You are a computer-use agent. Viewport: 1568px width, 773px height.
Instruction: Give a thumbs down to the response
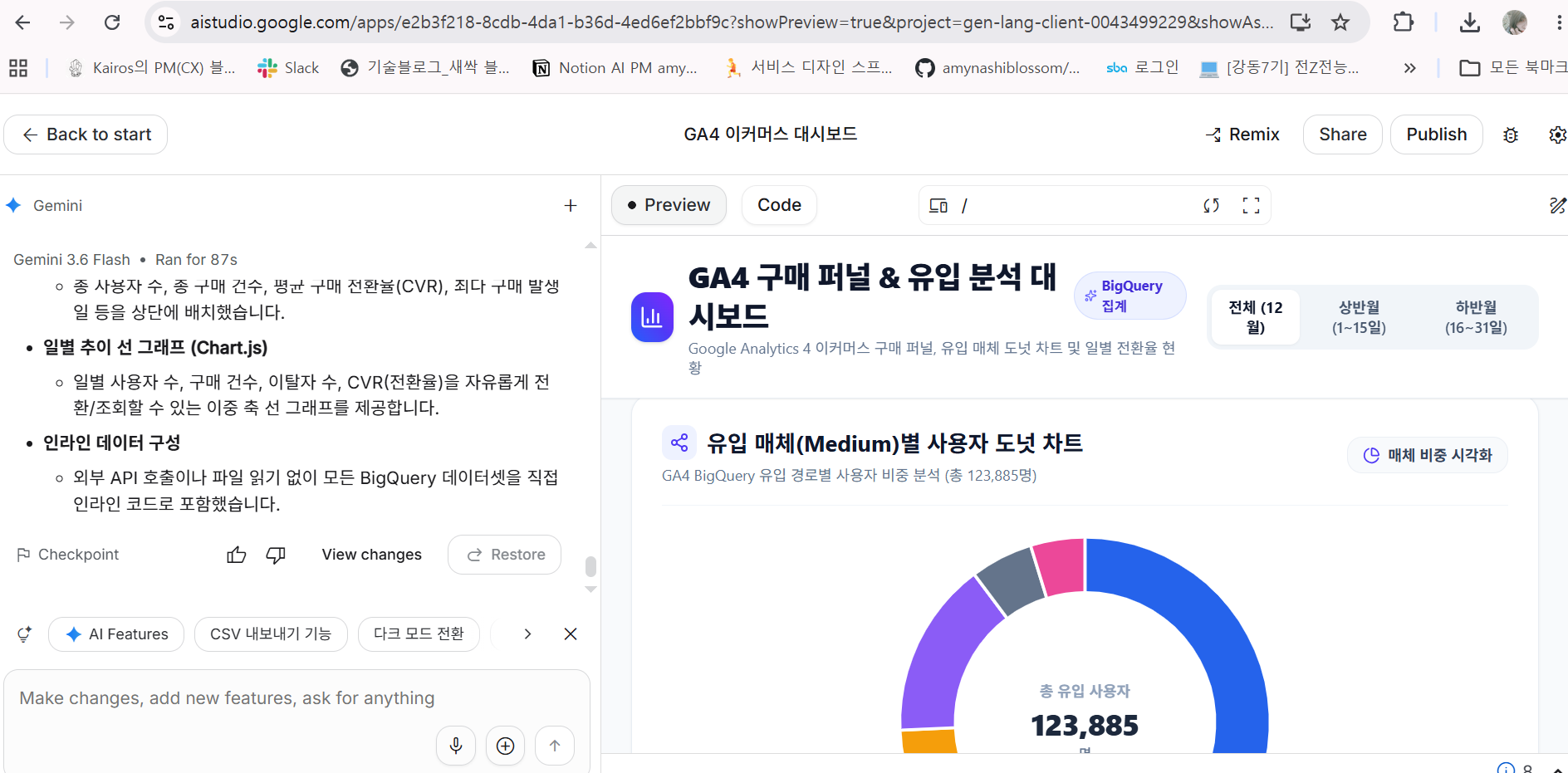[x=276, y=555]
